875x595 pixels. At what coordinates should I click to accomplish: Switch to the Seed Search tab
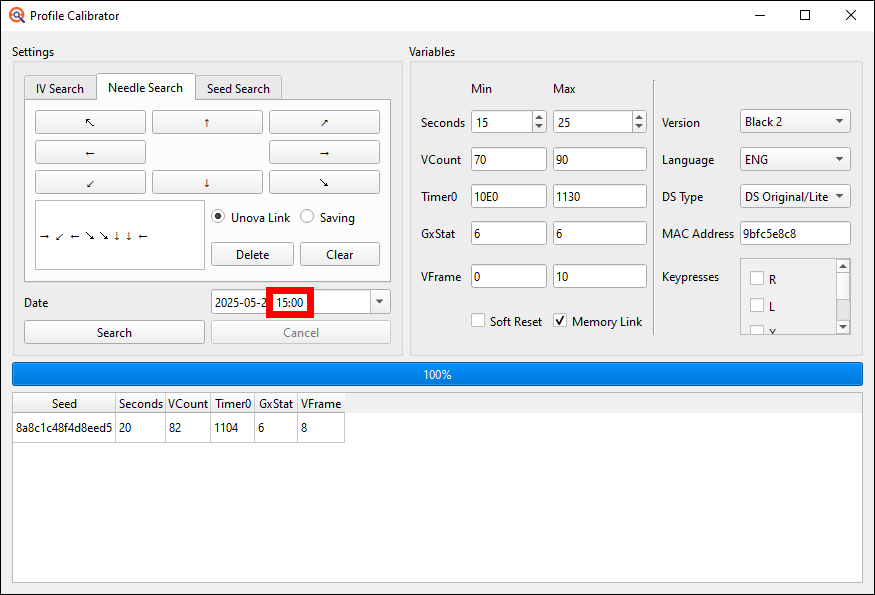pos(238,88)
